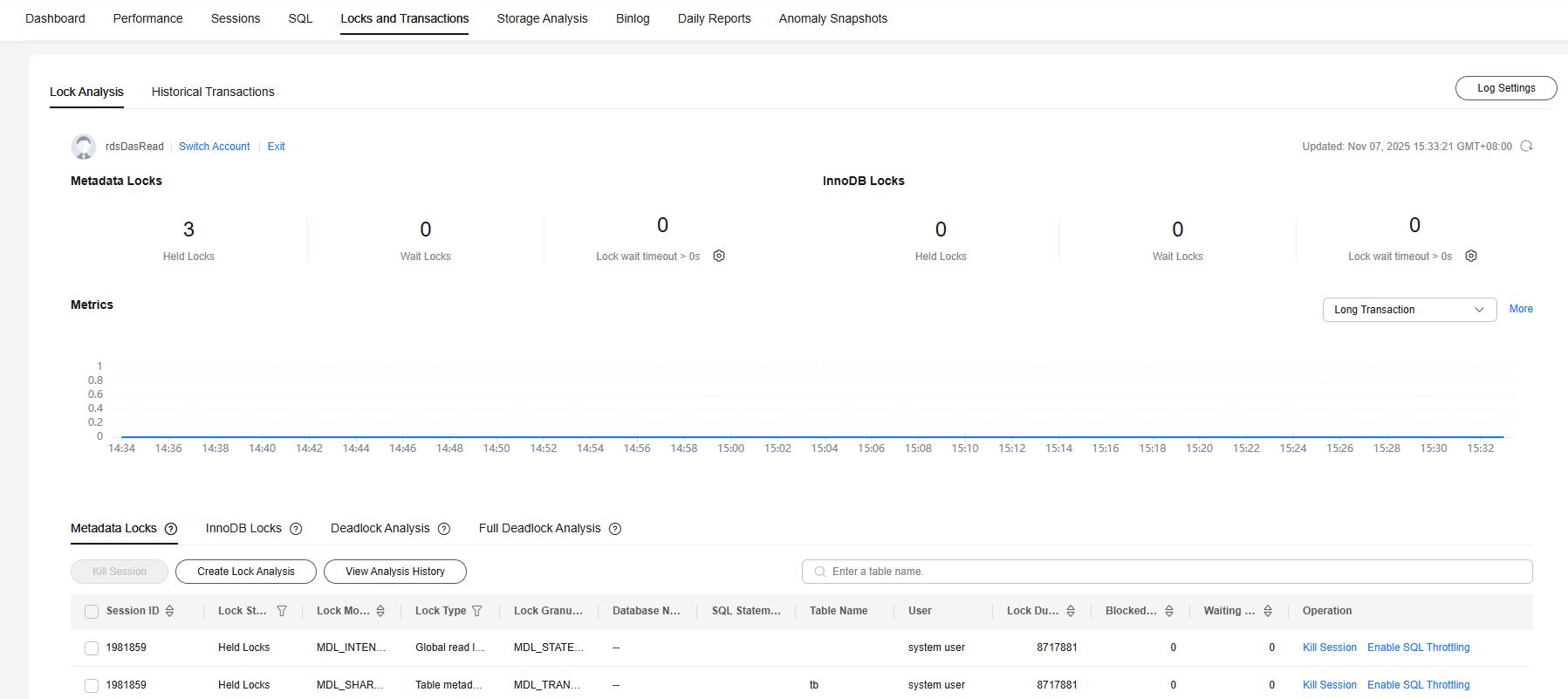This screenshot has height=699, width=1568.
Task: Click help icon next to Metadata Locks tab
Action: point(171,529)
